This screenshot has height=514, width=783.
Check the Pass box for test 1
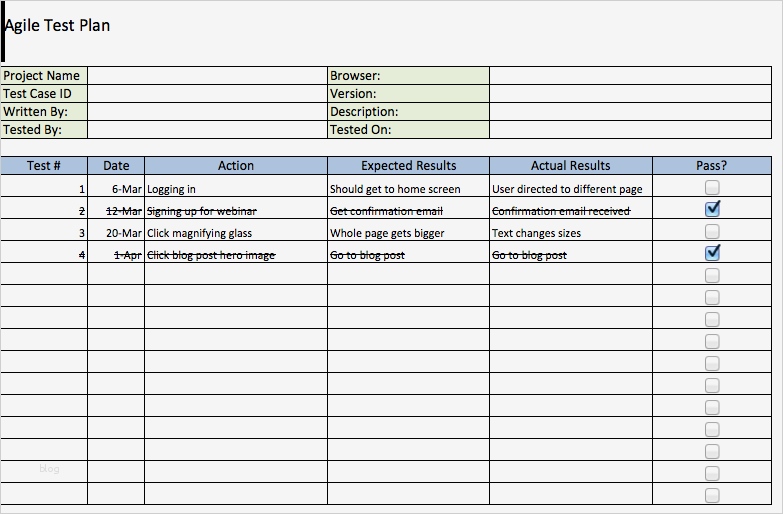coord(712,187)
